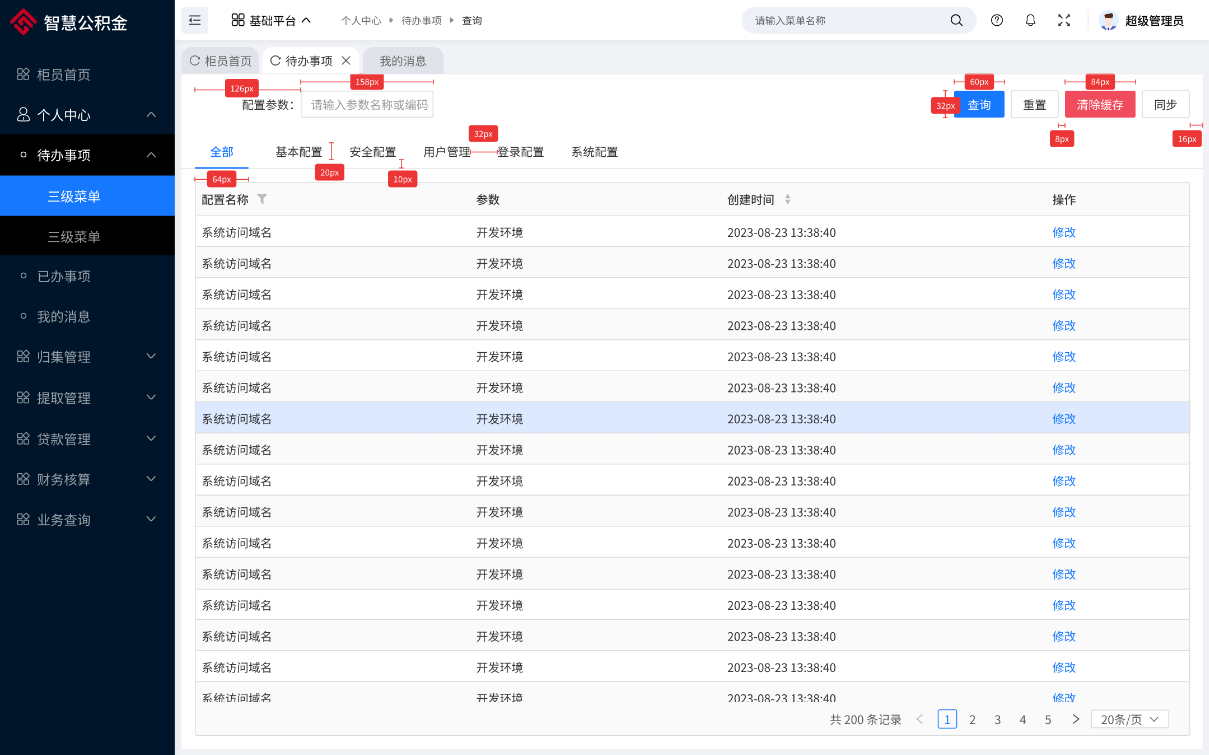
Task: Open help via the question mark icon
Action: pyautogui.click(x=996, y=20)
